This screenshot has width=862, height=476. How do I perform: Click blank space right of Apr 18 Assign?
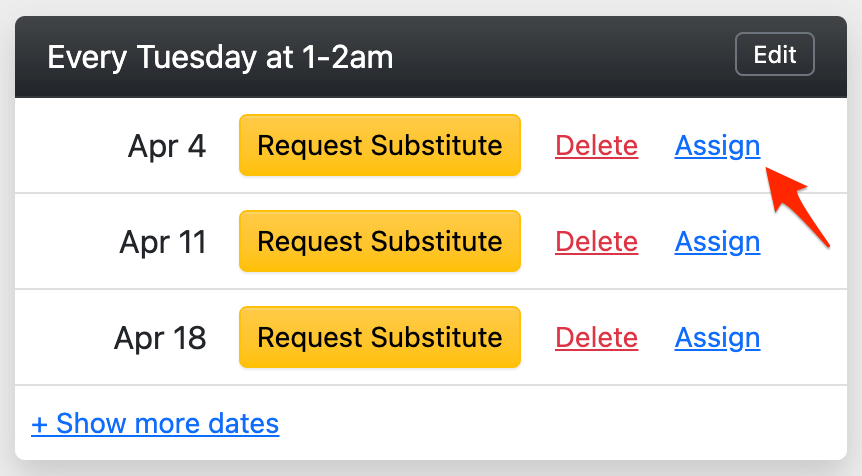pyautogui.click(x=805, y=338)
